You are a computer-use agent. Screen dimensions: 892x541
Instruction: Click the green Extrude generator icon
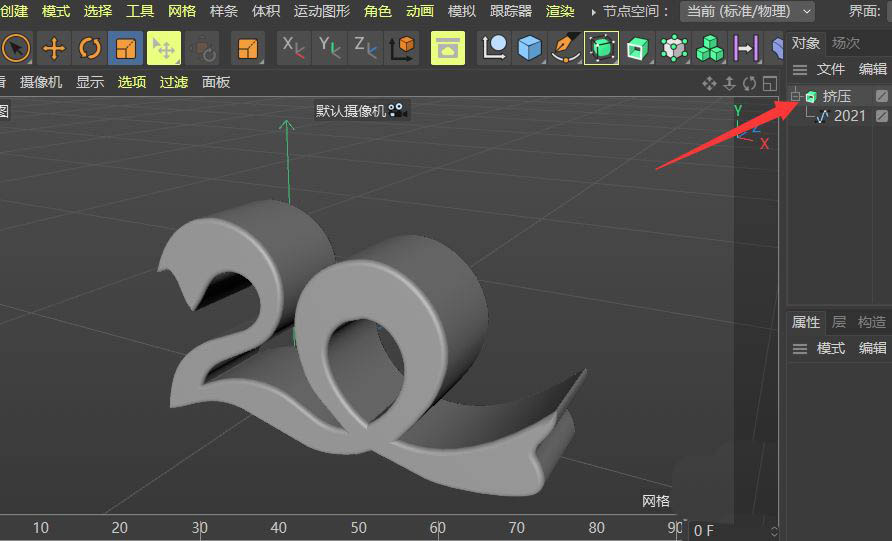point(638,48)
